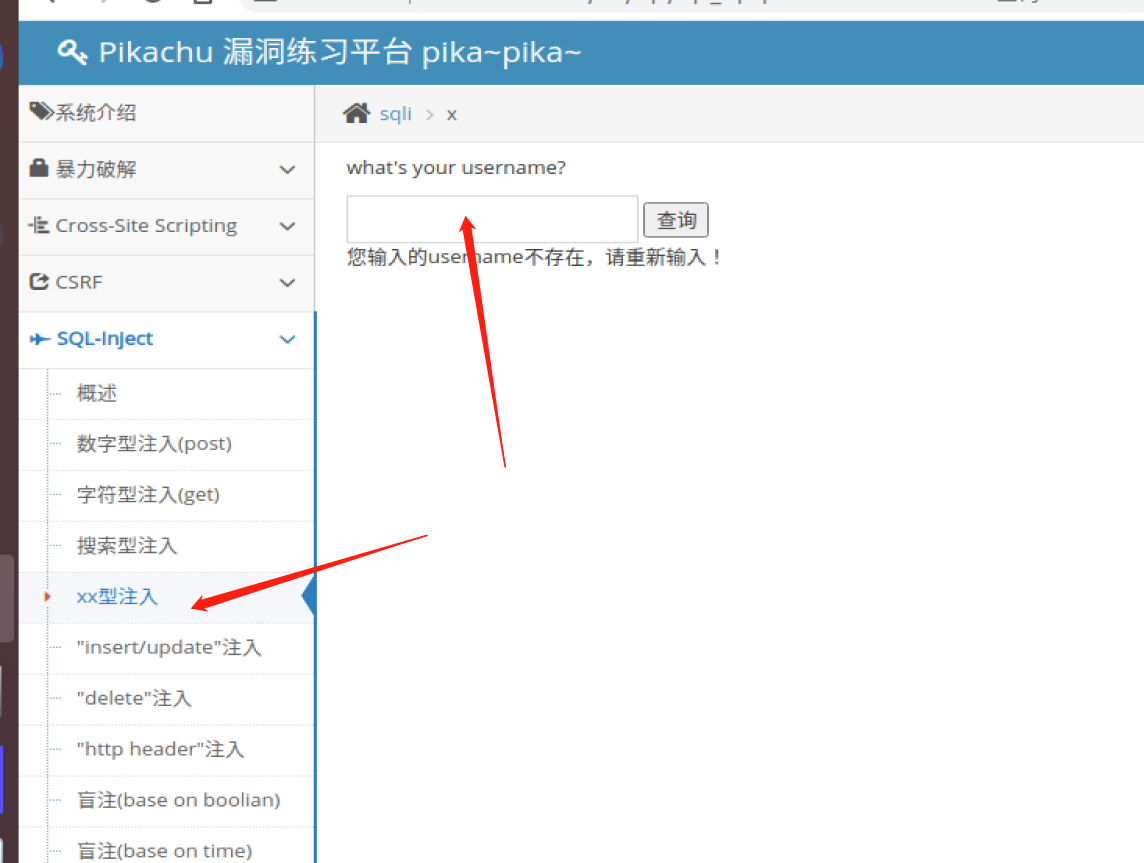Image resolution: width=1144 pixels, height=863 pixels.
Task: Open the Cross-Site Scripting menu
Action: pos(166,226)
